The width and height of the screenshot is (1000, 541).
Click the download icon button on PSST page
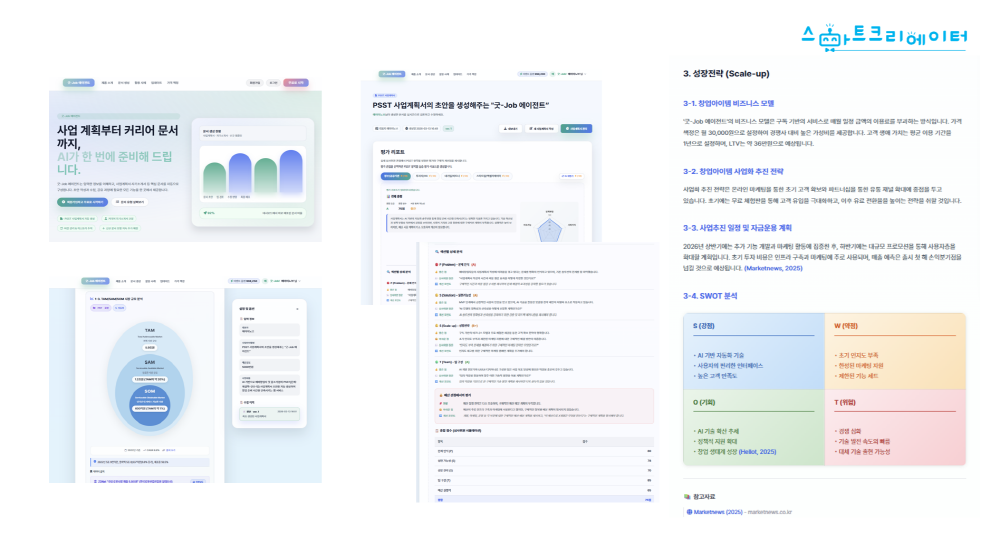tap(511, 129)
